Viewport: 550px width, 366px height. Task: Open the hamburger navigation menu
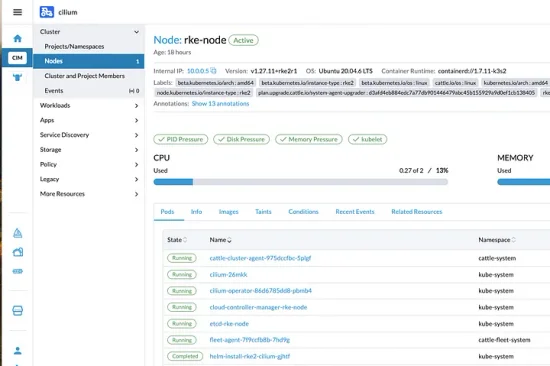[17, 12]
